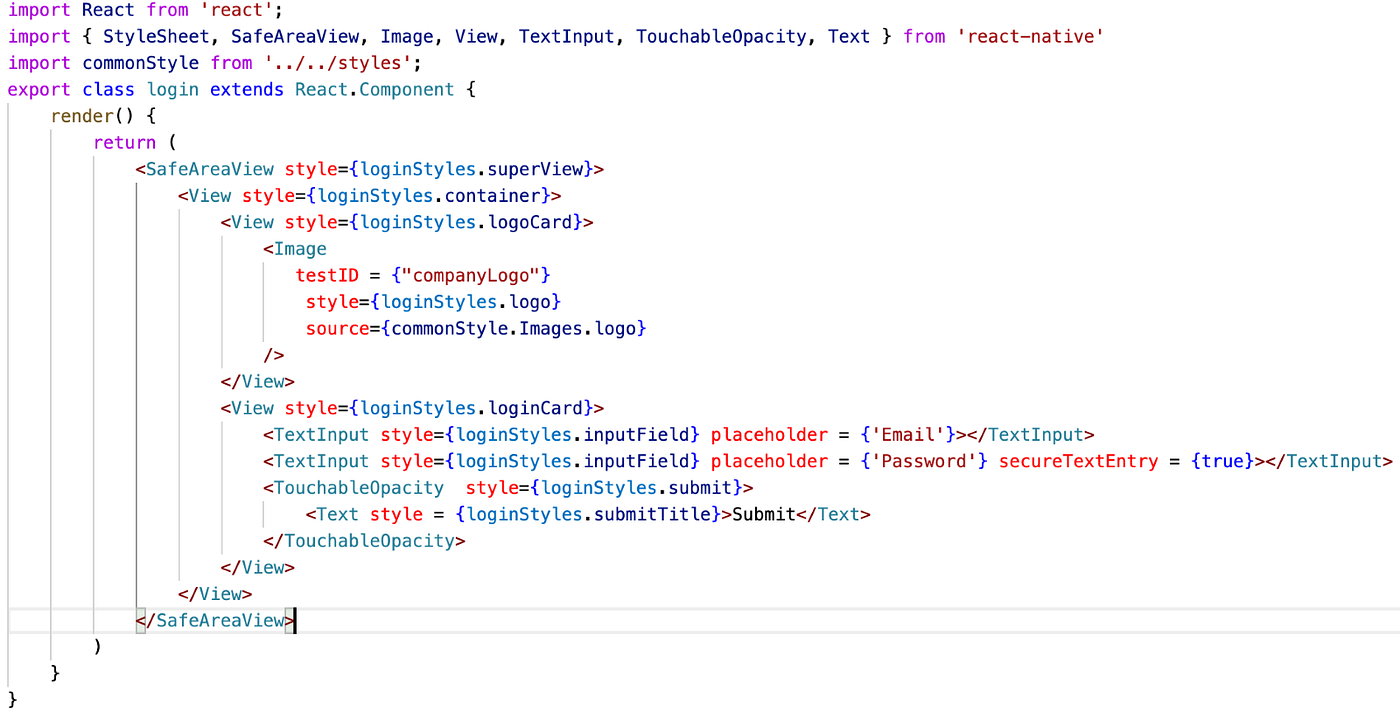Click the return keyword
The height and width of the screenshot is (718, 1400).
point(124,142)
